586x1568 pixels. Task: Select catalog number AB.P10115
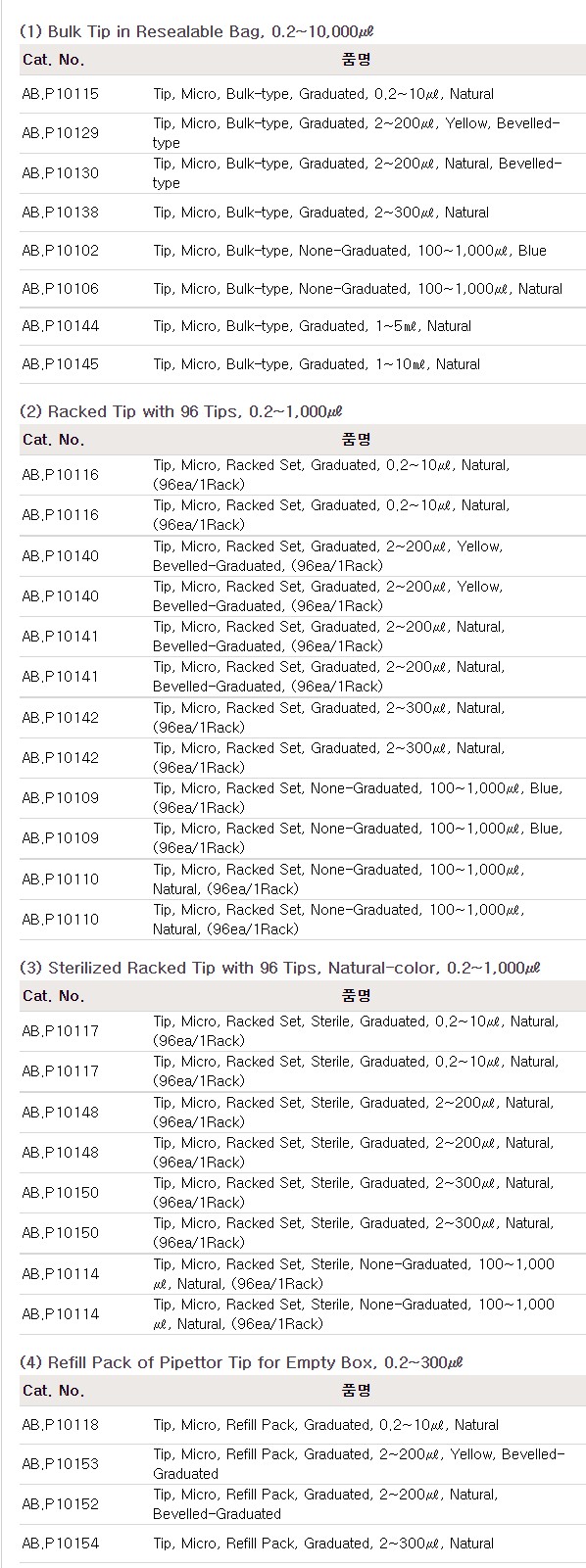[60, 94]
